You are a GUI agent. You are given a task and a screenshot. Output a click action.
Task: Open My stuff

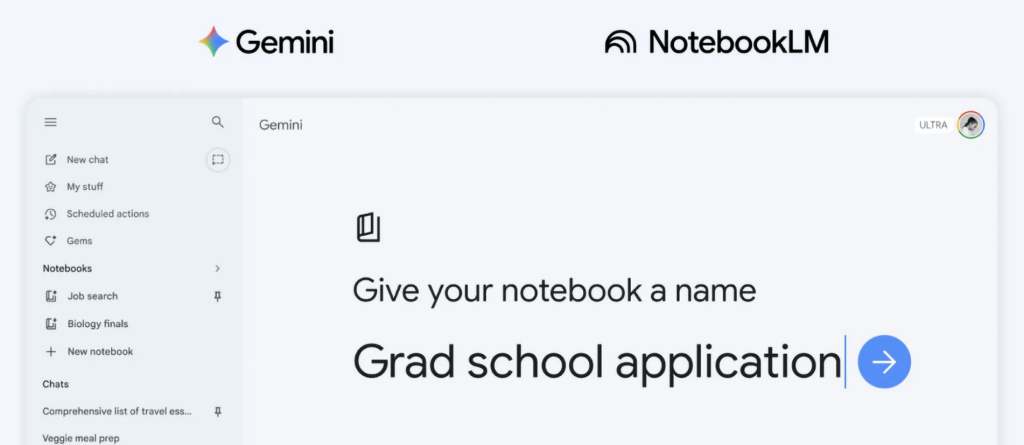coord(84,187)
